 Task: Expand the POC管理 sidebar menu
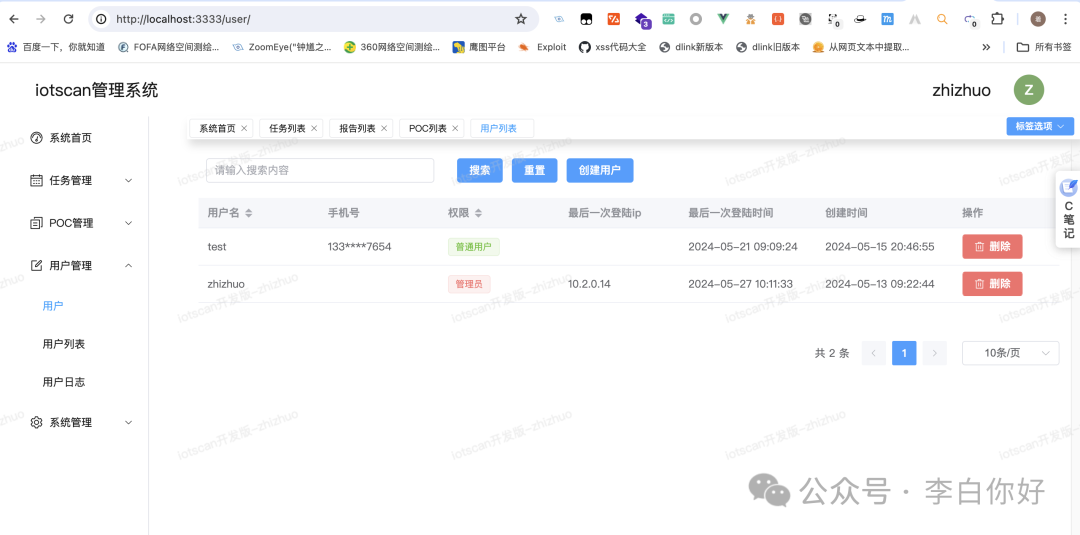(128, 223)
